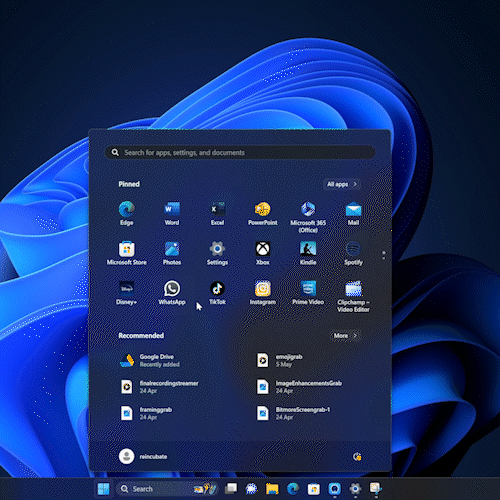
Task: Click the Windows Start button on taskbar
Action: (103, 489)
